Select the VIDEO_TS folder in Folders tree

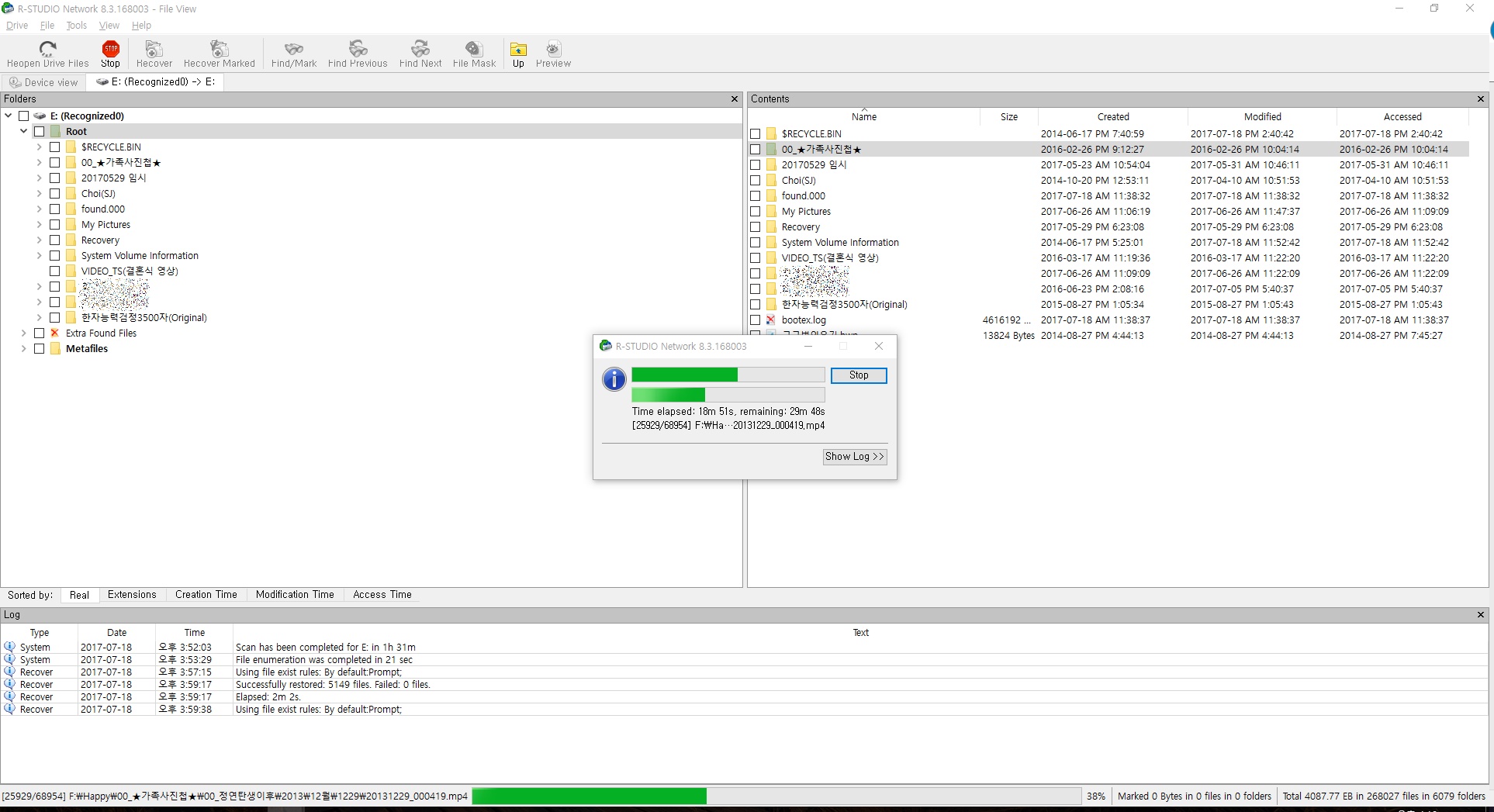[x=130, y=271]
